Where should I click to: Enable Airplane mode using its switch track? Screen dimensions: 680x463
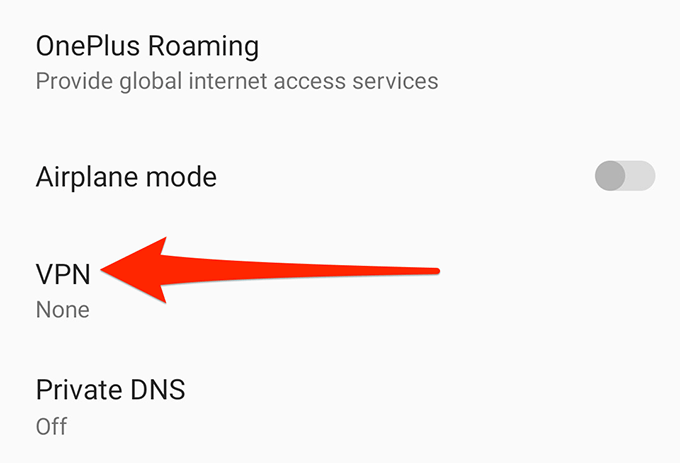point(625,176)
